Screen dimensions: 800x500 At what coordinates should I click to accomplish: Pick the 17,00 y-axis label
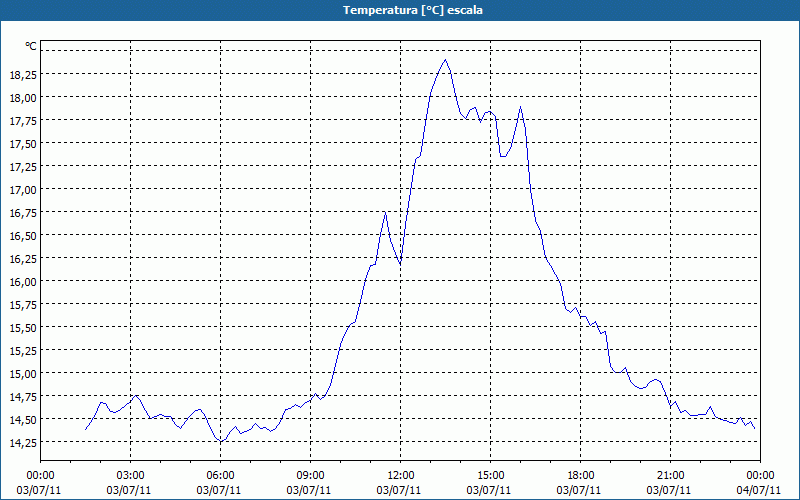tap(23, 189)
